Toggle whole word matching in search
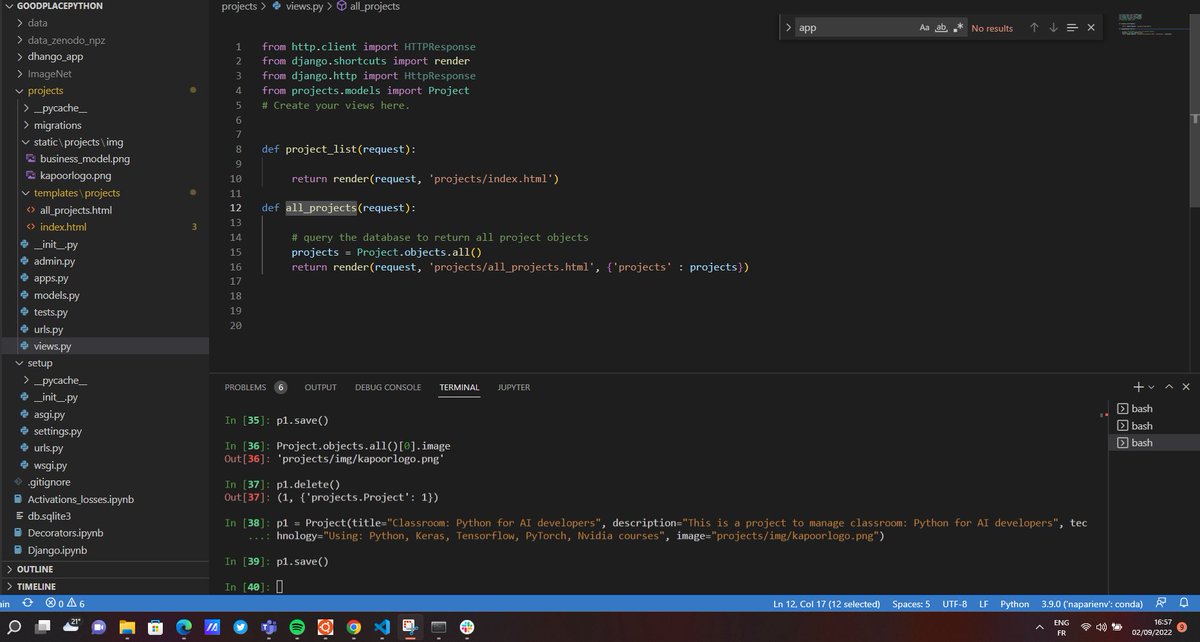1200x642 pixels. coord(941,27)
